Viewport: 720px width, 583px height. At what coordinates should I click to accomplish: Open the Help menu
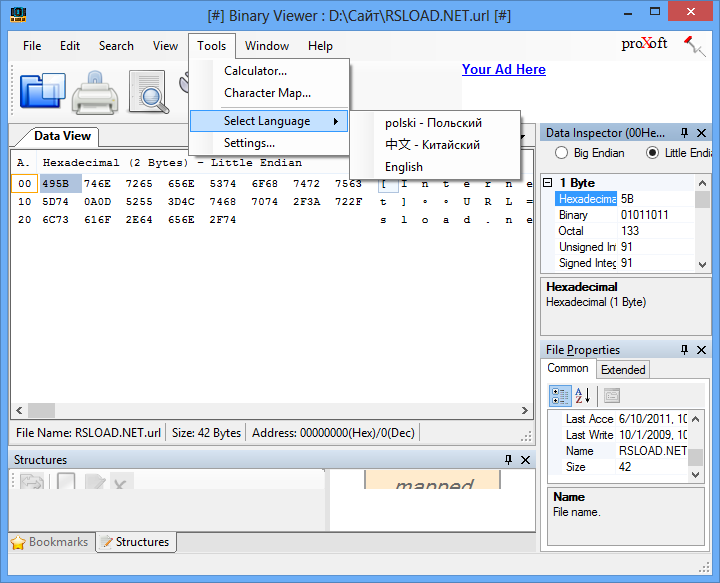click(320, 46)
